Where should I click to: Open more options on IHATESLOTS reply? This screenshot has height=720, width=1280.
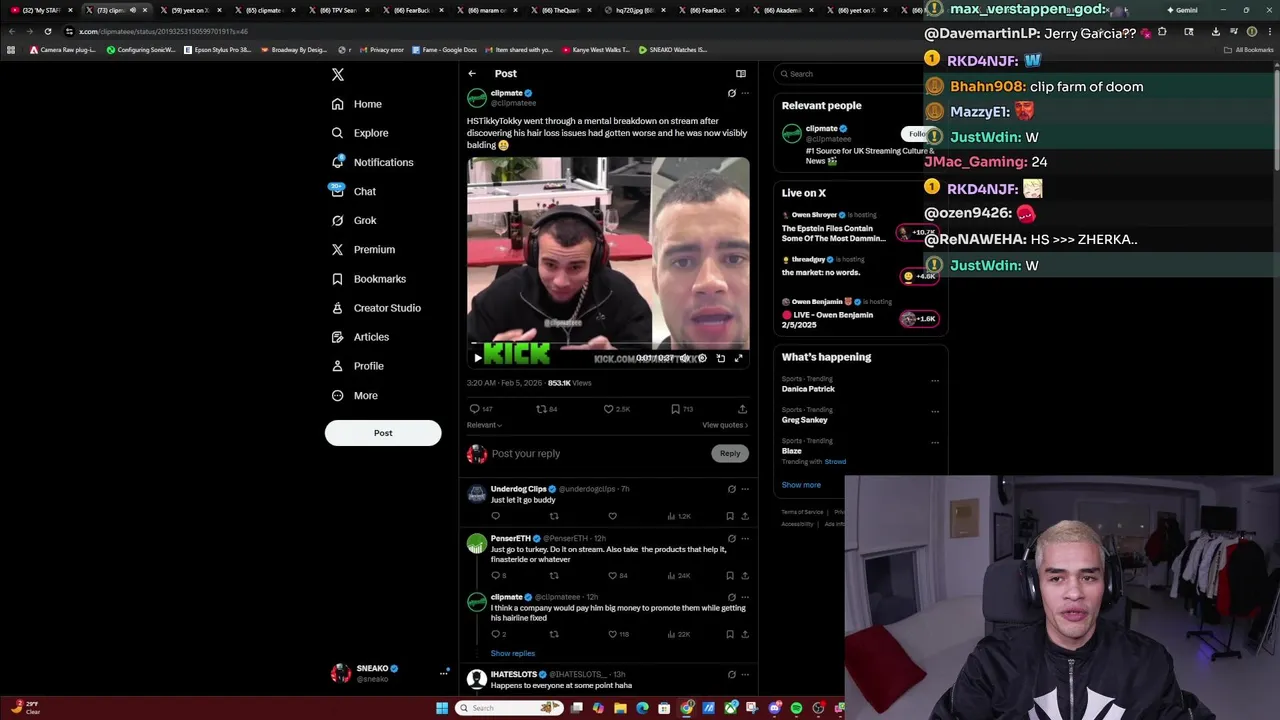click(745, 674)
